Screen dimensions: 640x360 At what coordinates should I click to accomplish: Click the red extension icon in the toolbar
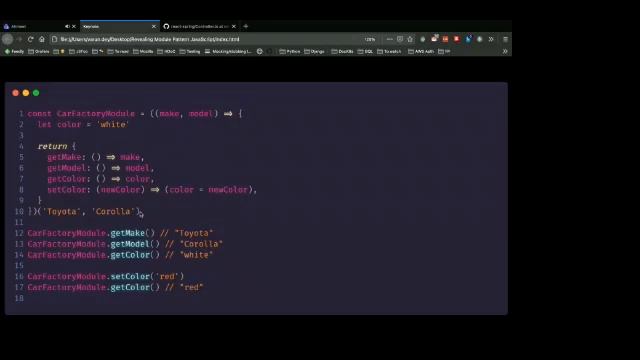click(457, 39)
